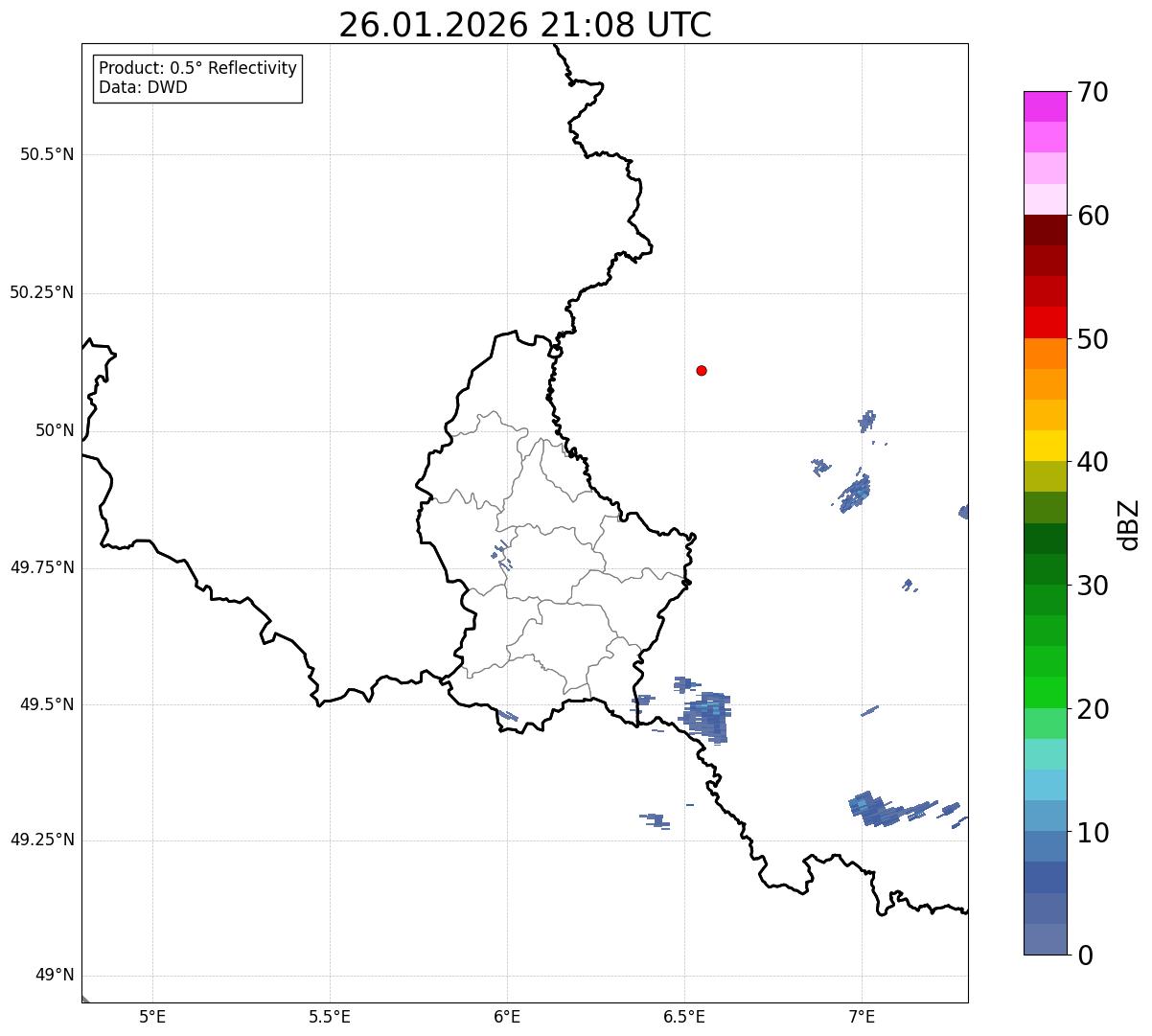Screen dimensions: 1152x1036
Task: Click the title 26.01.2026 21:08 UTC
Action: point(525,25)
